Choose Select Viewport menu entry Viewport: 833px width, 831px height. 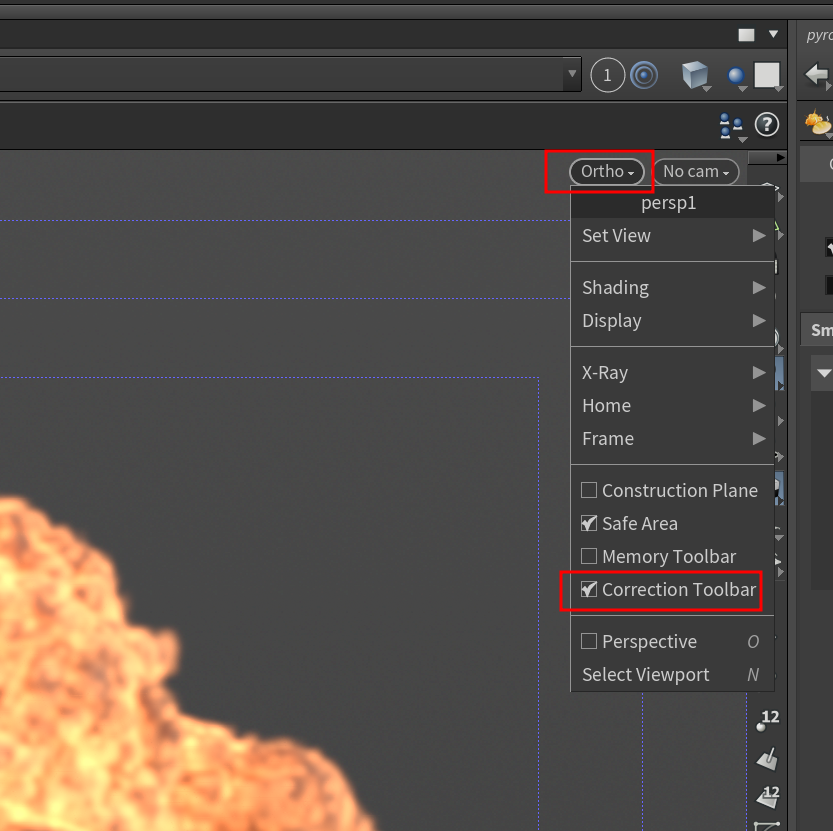click(672, 674)
